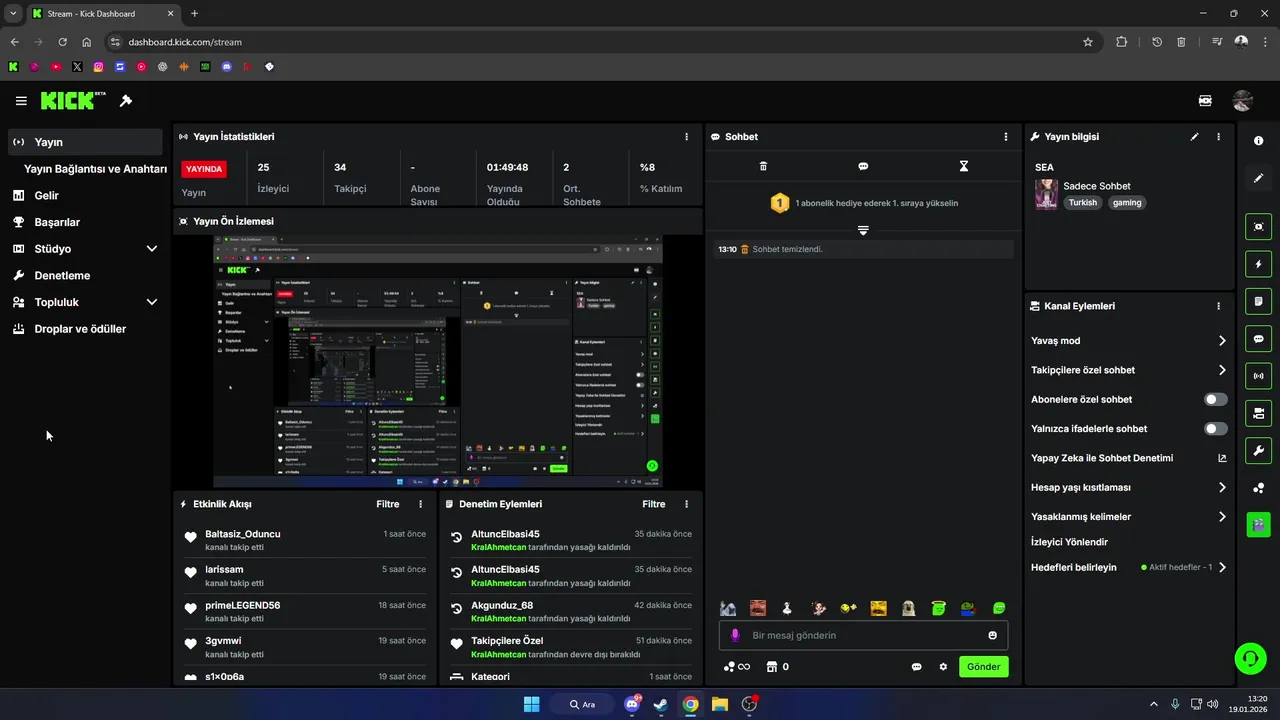Click the Bir mesaj gönderin input field

(864, 635)
